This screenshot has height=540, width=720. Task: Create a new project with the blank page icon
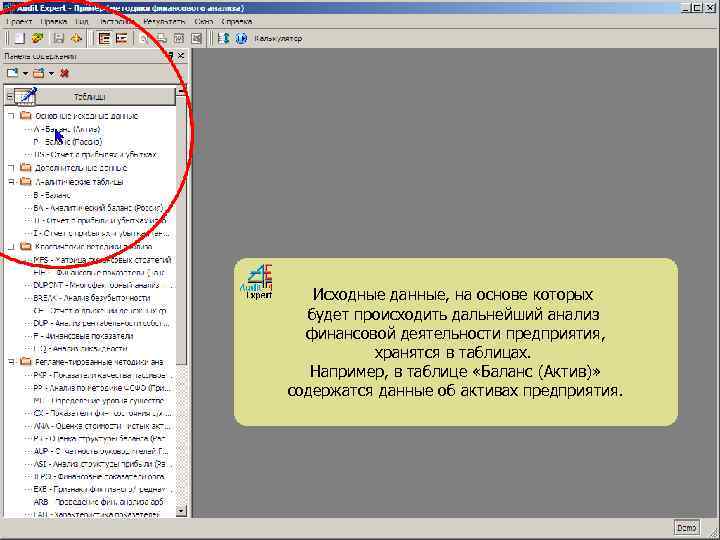tap(19, 39)
